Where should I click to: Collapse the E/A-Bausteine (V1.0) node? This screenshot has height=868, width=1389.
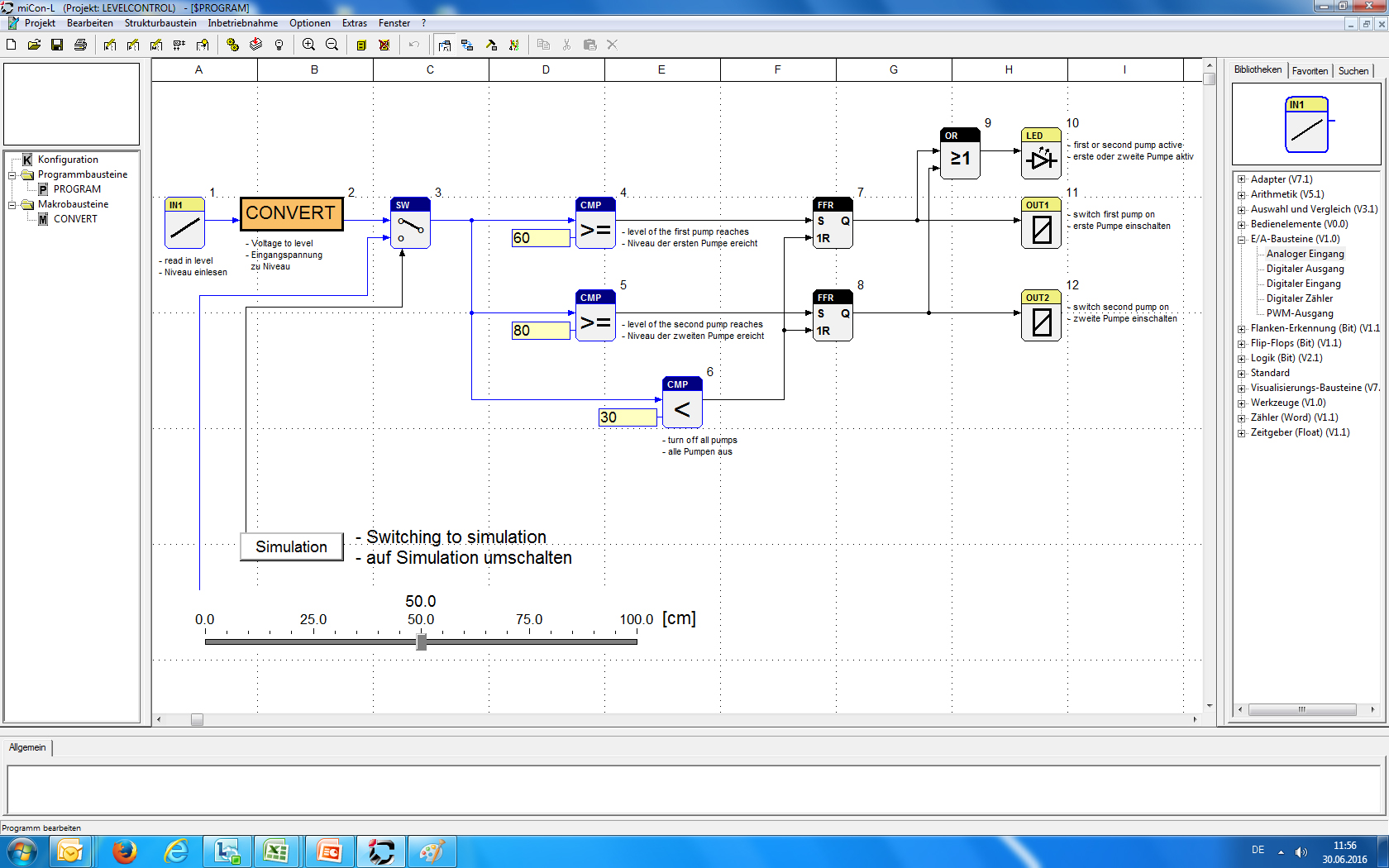1241,239
